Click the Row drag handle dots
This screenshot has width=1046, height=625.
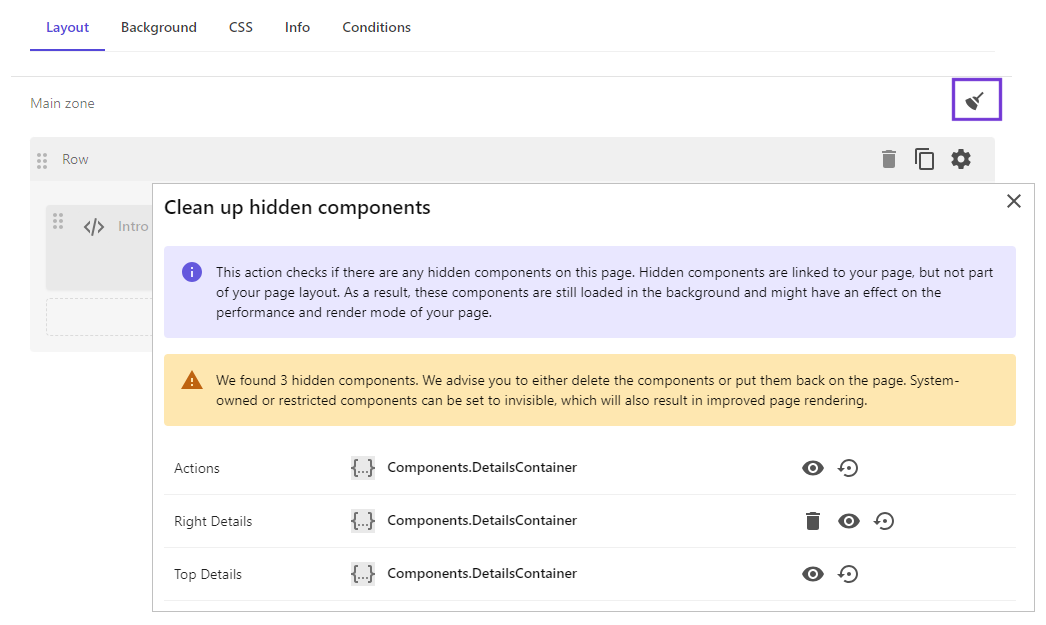41,158
